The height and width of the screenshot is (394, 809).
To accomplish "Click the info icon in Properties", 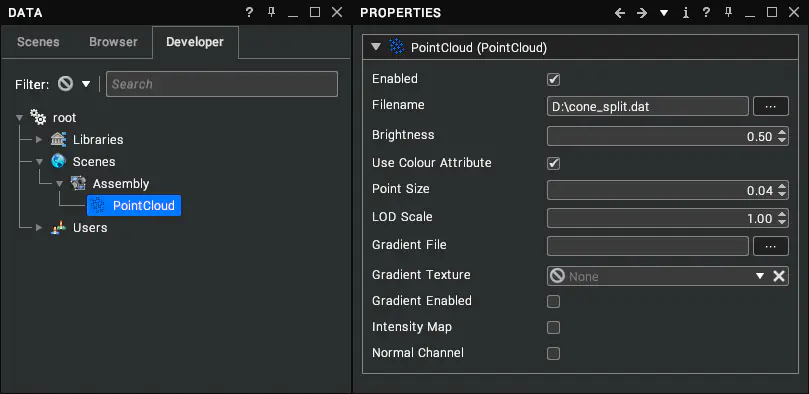I will (685, 13).
